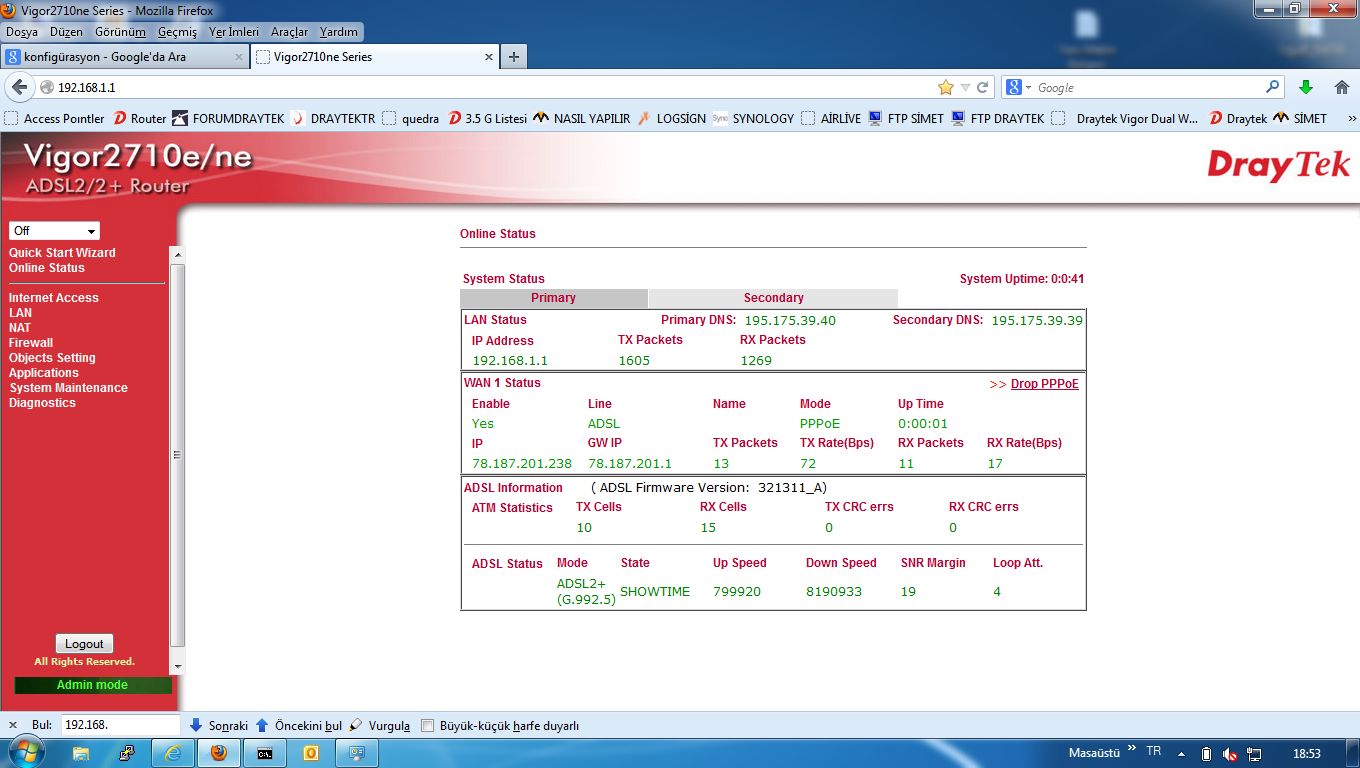Click the Drop PPPoE link
The width and height of the screenshot is (1360, 768).
[1044, 384]
